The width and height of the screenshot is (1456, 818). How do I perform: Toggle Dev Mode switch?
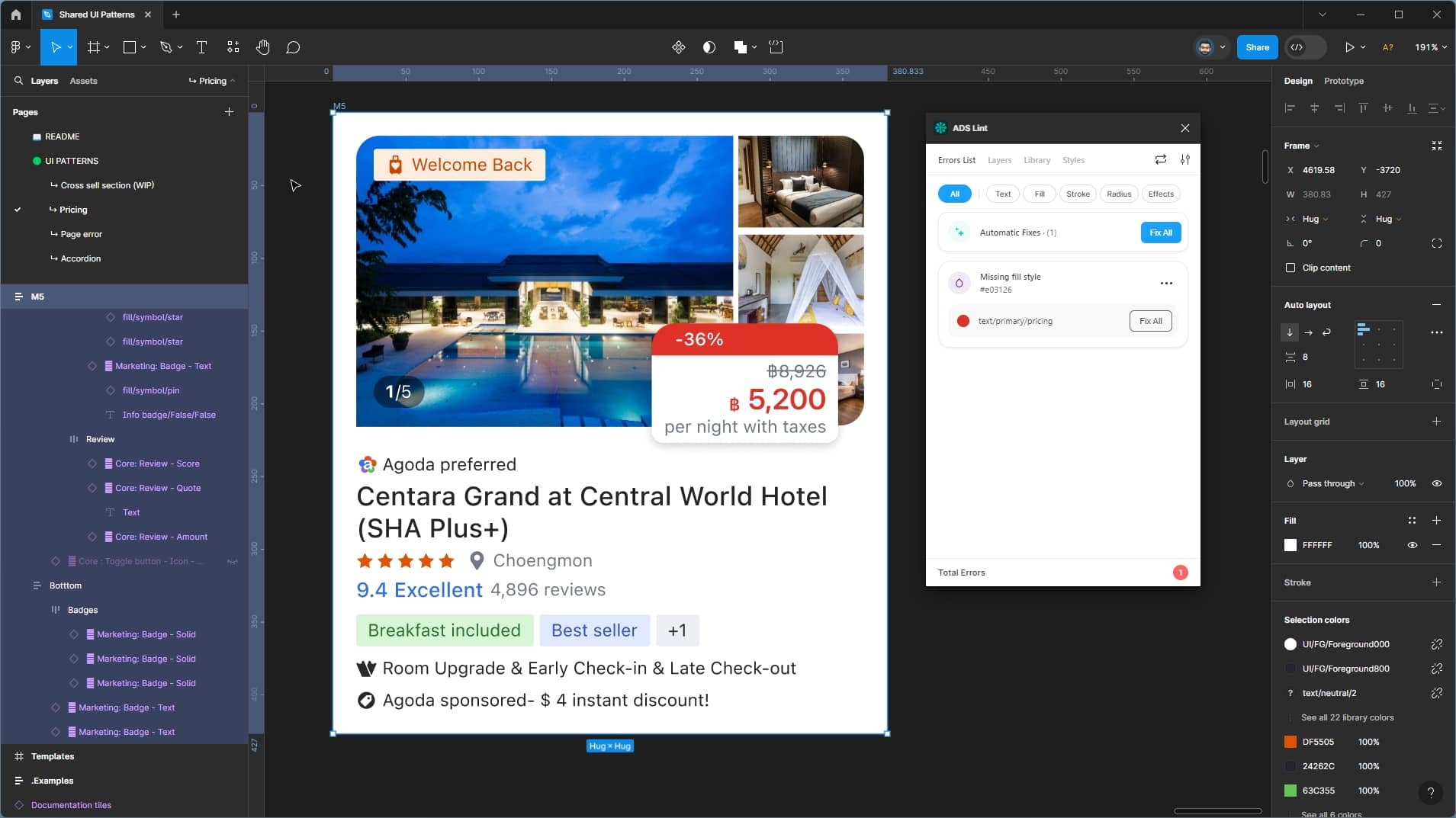(x=1305, y=47)
